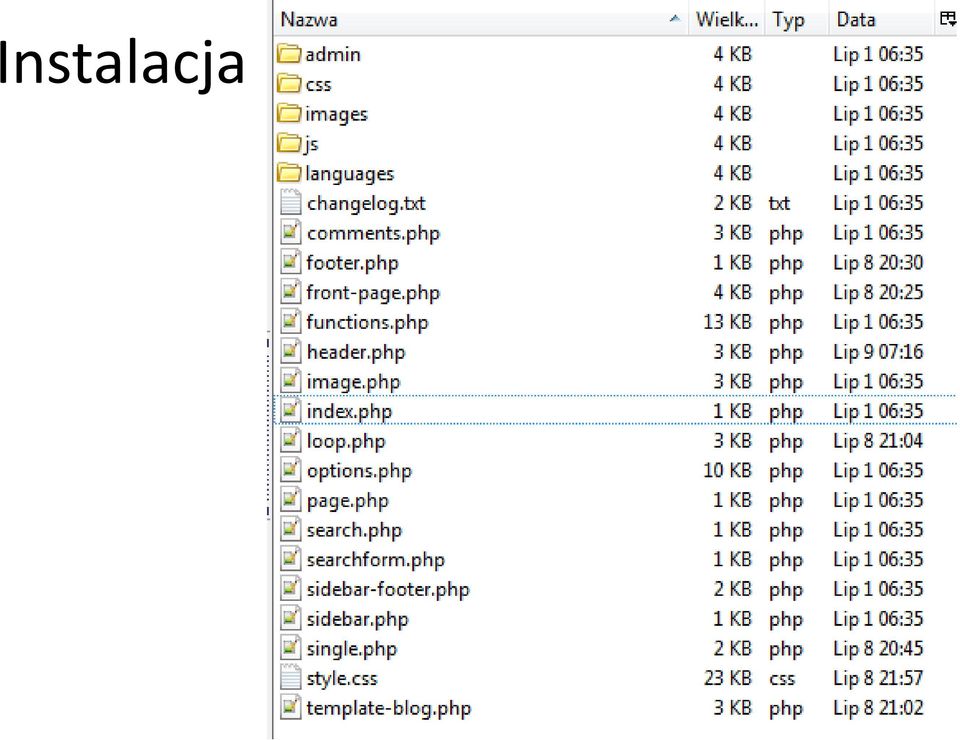Screen dimensions: 960x740
Task: Select the file name options.php
Action: [x=359, y=471]
